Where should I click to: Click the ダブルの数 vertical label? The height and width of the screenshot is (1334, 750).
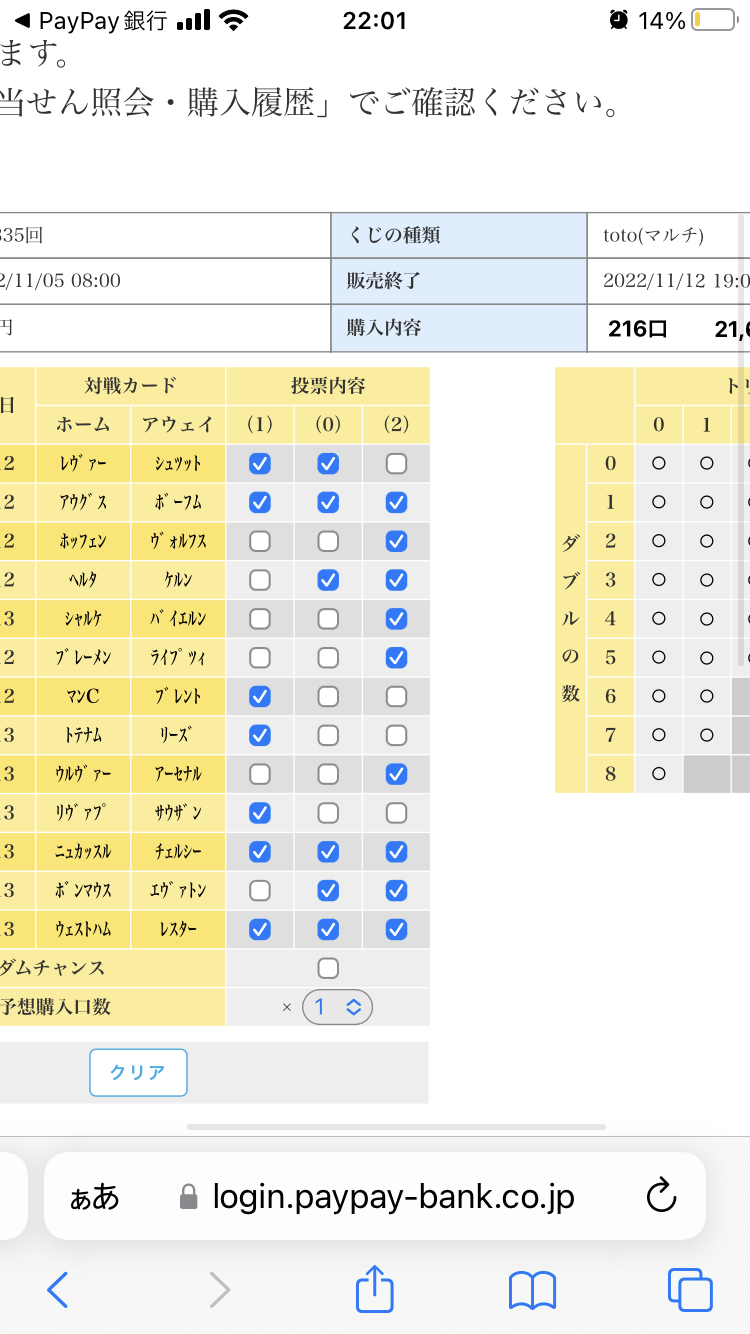pos(571,618)
